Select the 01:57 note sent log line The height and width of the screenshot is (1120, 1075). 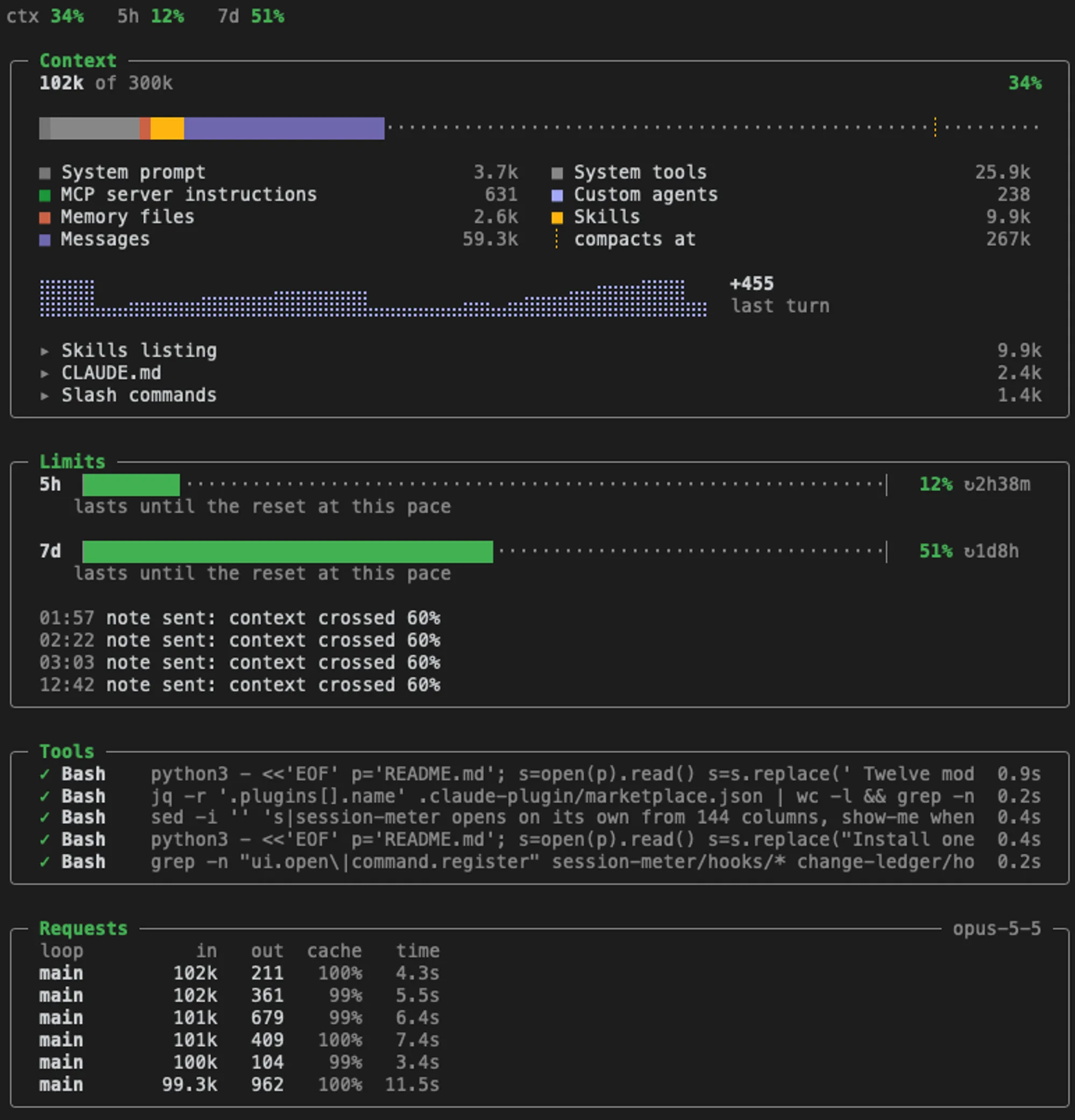[240, 618]
